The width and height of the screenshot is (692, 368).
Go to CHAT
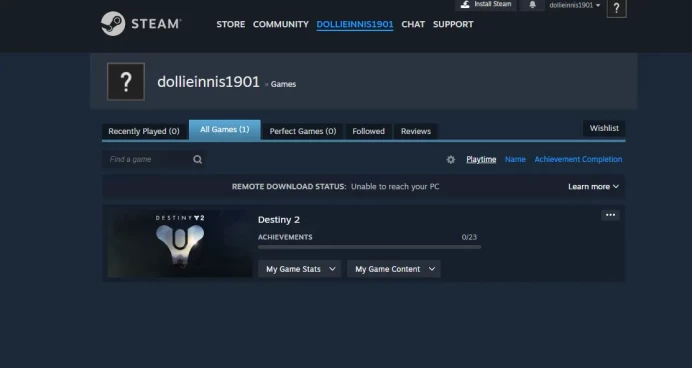[x=413, y=24]
